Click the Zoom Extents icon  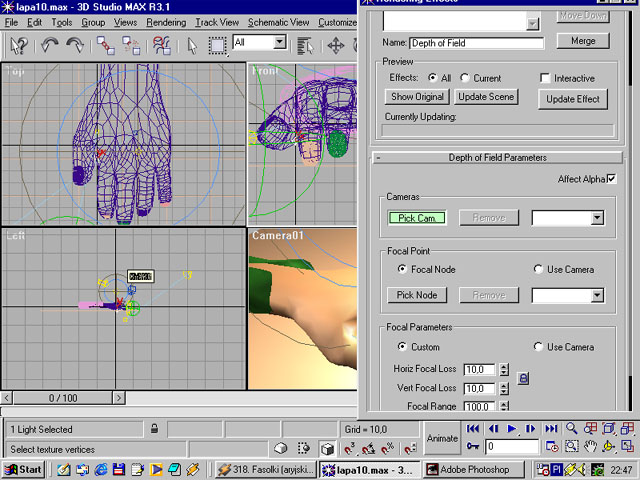608,428
